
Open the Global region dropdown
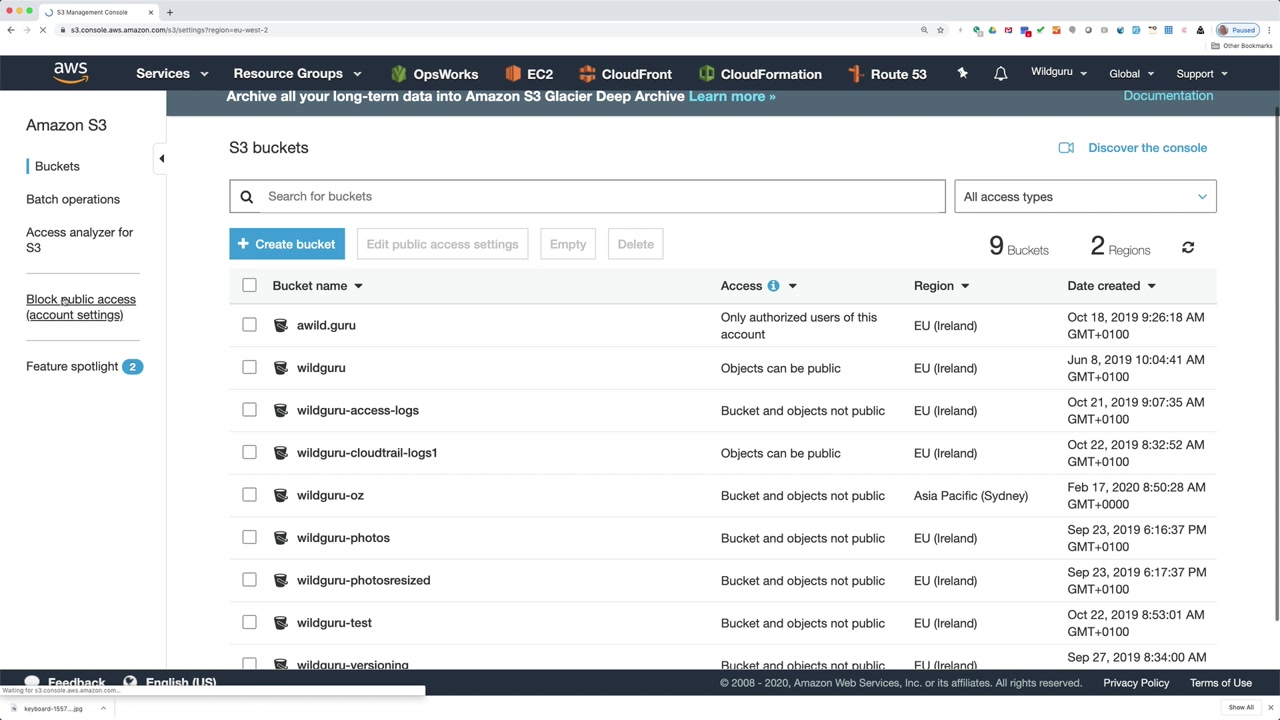point(1132,73)
